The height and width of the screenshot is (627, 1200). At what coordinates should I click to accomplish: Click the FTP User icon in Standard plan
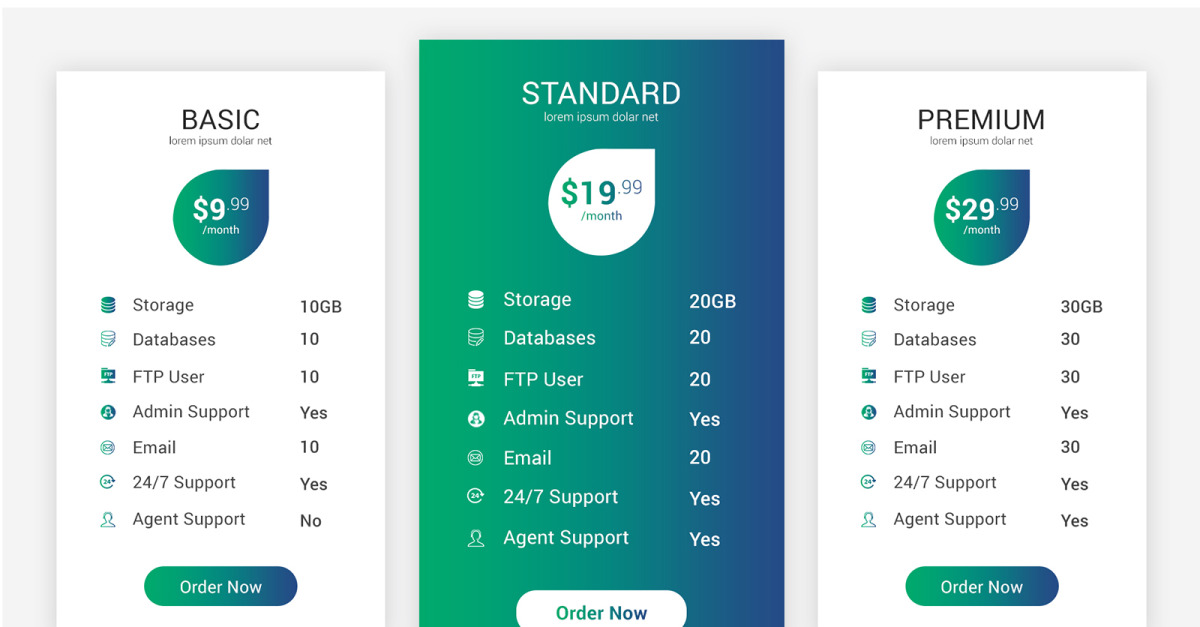pos(476,378)
